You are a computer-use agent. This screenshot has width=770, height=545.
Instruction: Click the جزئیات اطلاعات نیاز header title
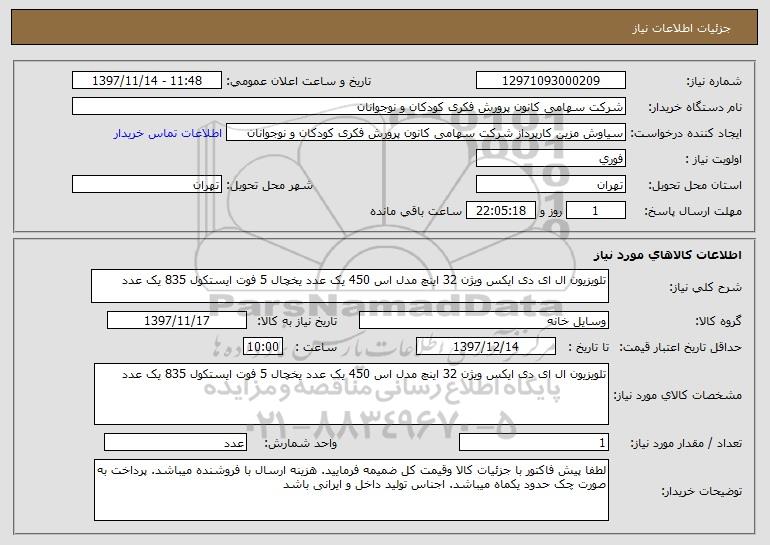point(681,28)
